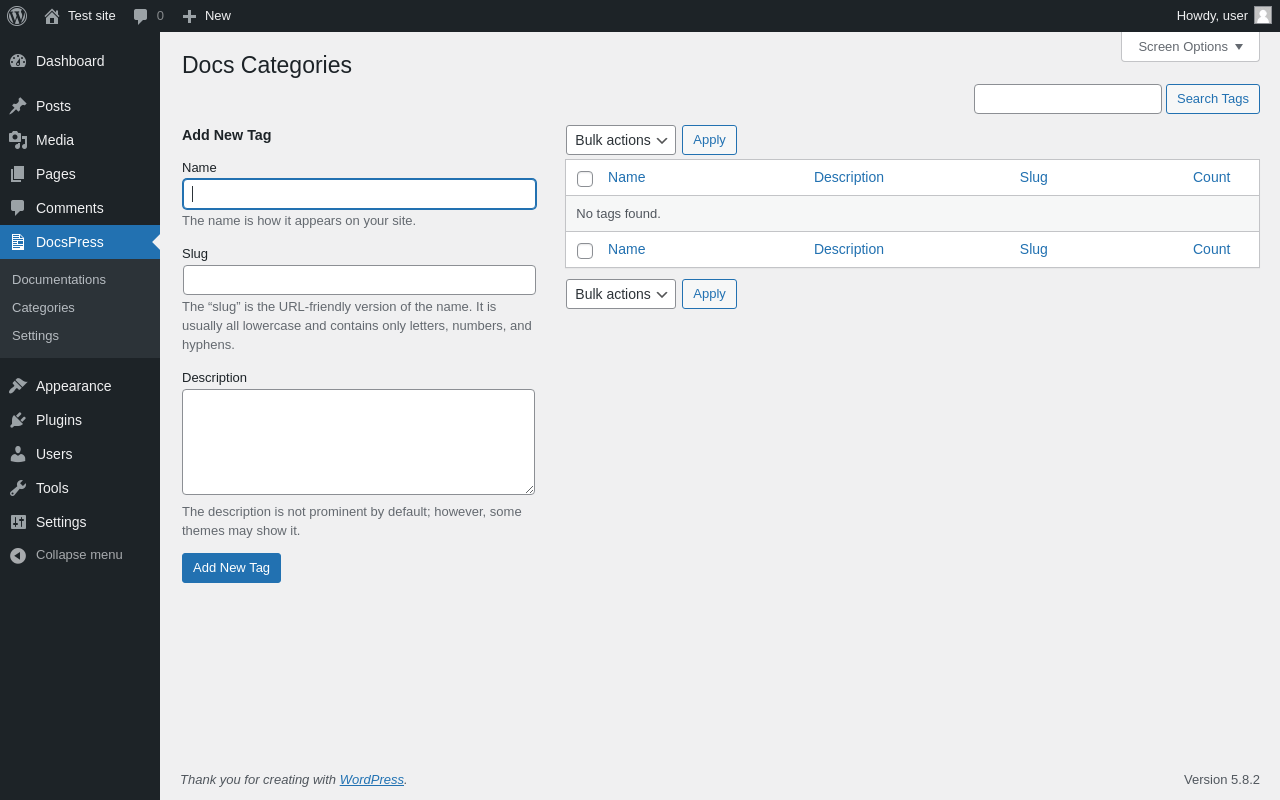Open the DocsPress Settings submenu item
Image resolution: width=1280 pixels, height=800 pixels.
pos(35,336)
